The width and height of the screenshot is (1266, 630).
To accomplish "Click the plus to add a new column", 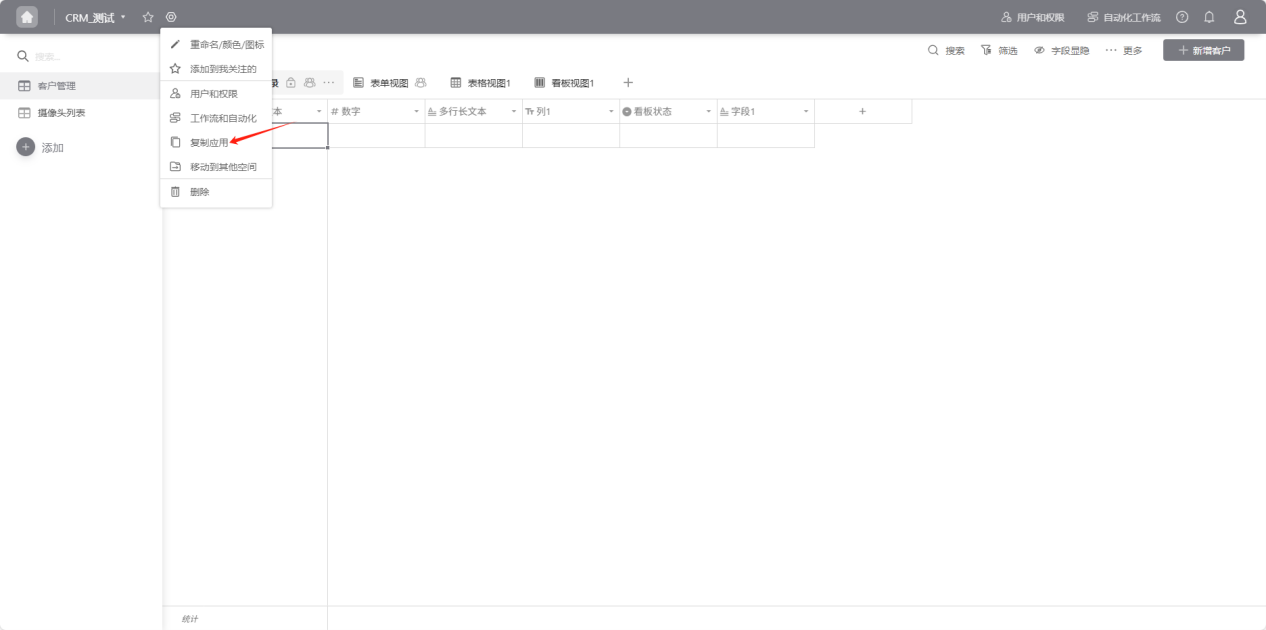I will [863, 112].
